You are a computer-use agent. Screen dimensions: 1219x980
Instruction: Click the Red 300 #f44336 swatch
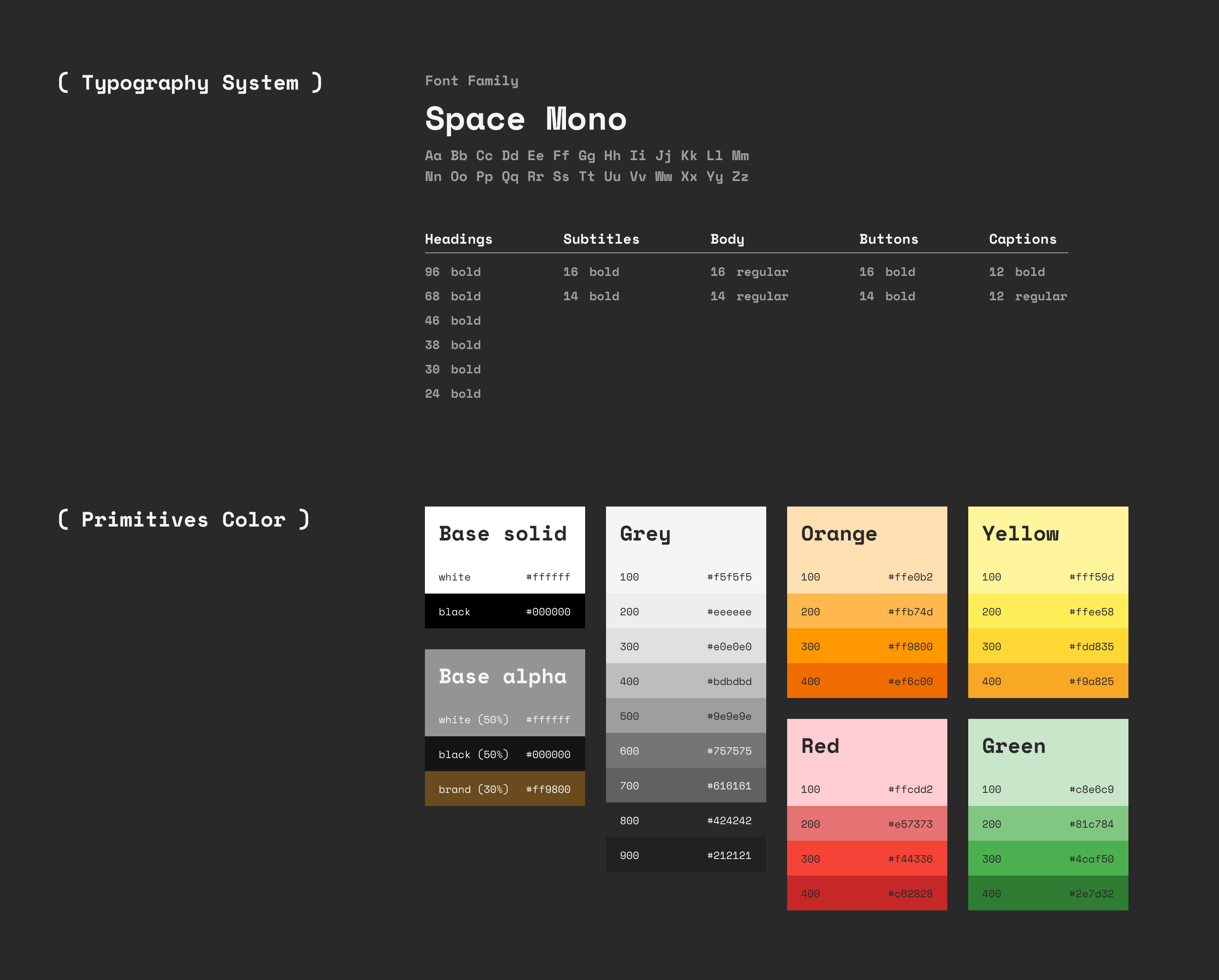[866, 859]
